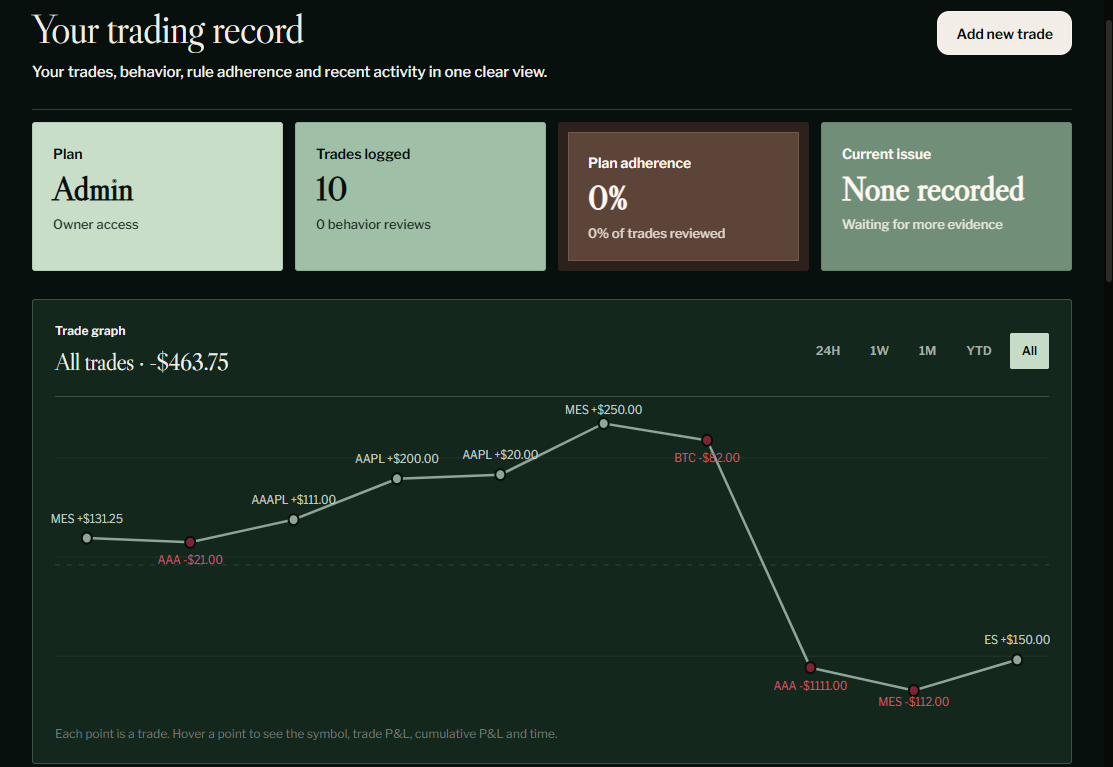Select the YTD range tab
Viewport: 1113px width, 767px height.
[x=979, y=351]
